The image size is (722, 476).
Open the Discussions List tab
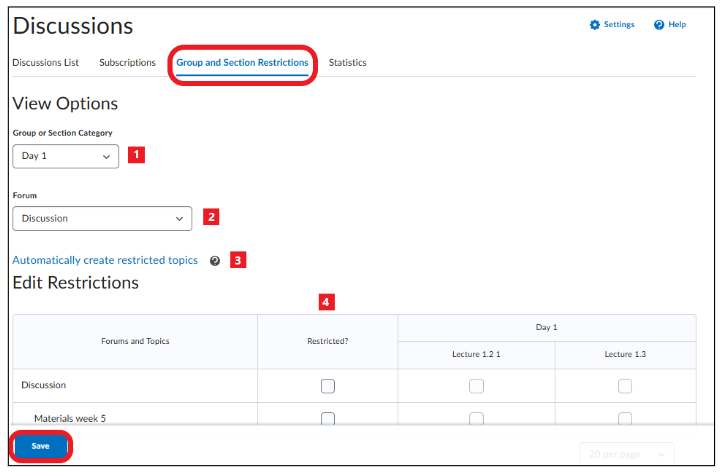[x=46, y=63]
